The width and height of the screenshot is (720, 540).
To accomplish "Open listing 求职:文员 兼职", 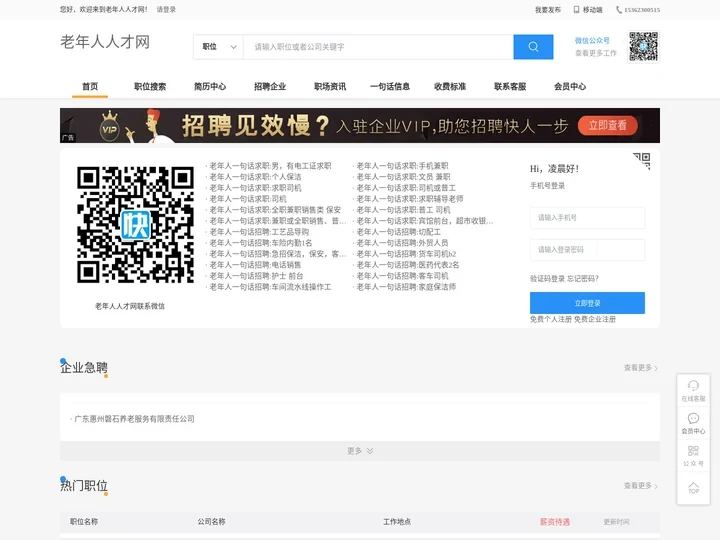I will tap(403, 177).
